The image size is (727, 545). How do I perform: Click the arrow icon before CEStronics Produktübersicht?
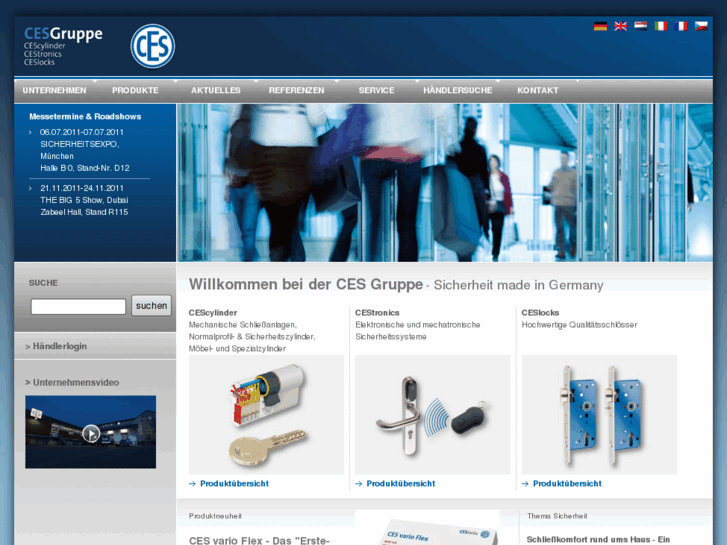coord(359,484)
